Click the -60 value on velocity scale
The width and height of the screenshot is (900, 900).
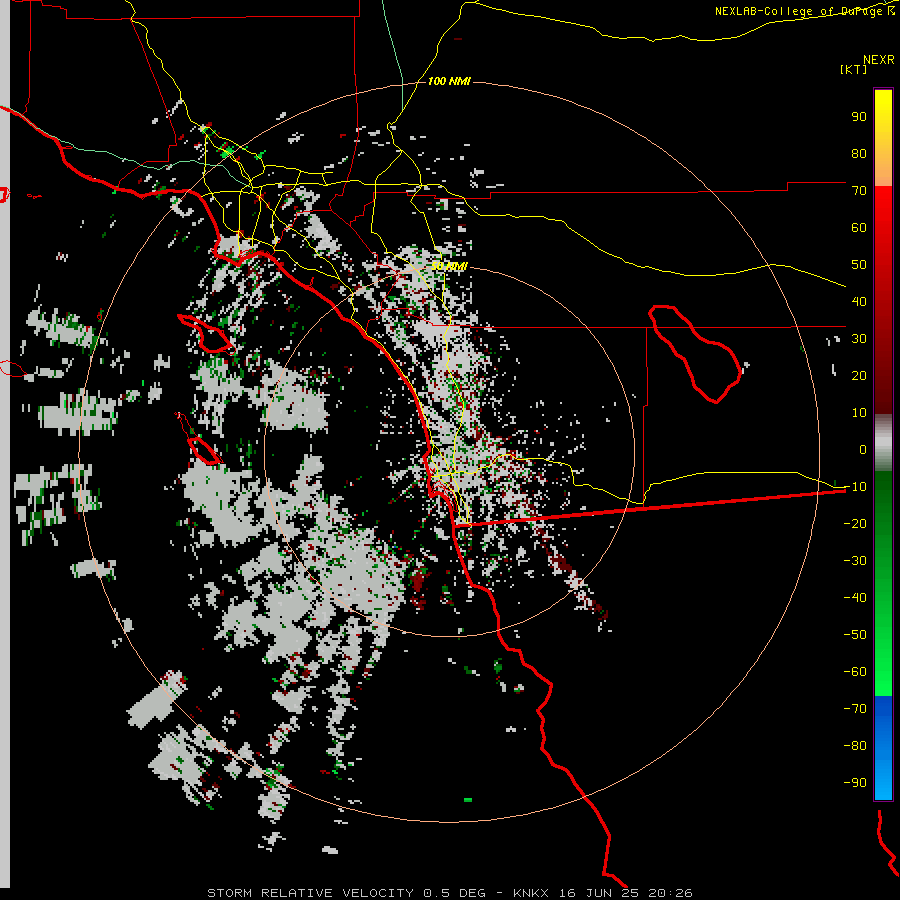tap(855, 672)
